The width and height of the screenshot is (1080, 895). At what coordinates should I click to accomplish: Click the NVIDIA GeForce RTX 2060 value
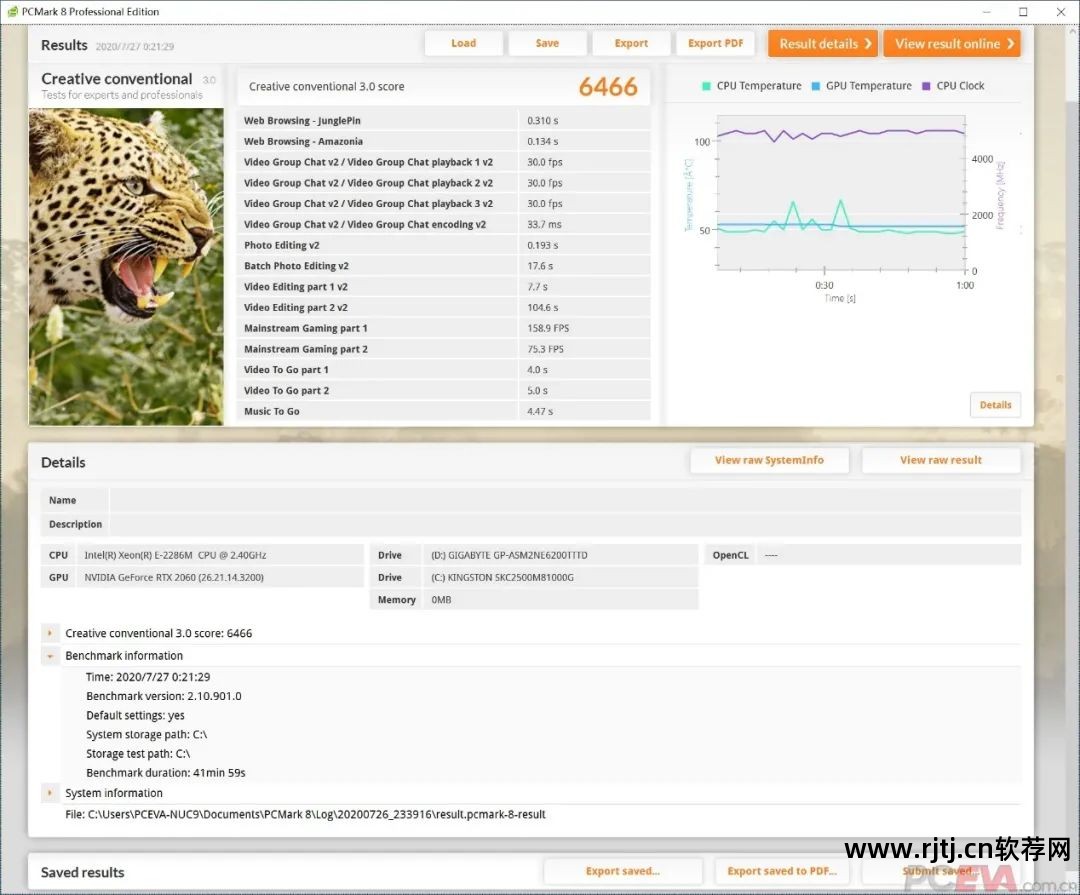point(174,577)
